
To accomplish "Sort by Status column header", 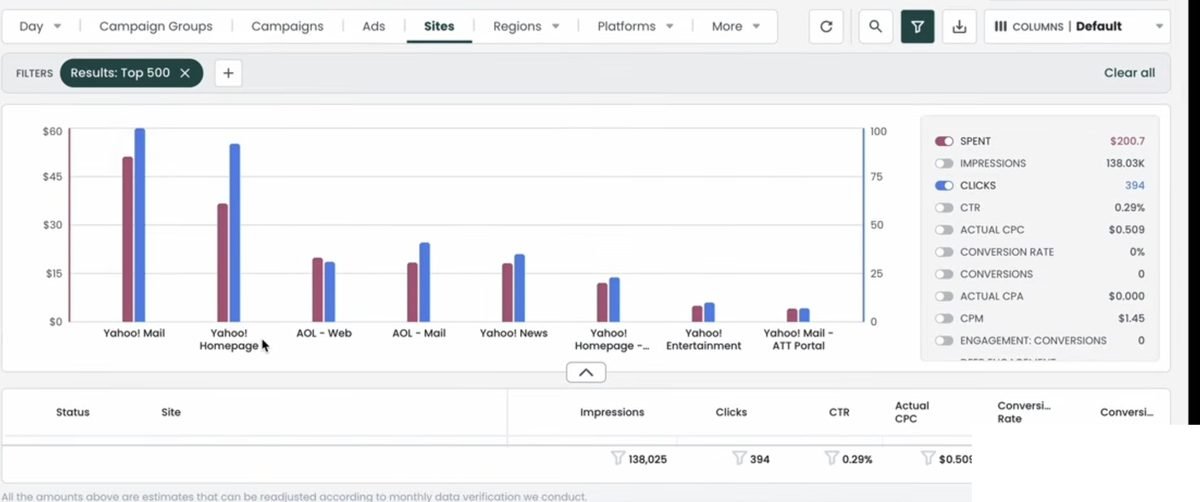I will click(72, 412).
